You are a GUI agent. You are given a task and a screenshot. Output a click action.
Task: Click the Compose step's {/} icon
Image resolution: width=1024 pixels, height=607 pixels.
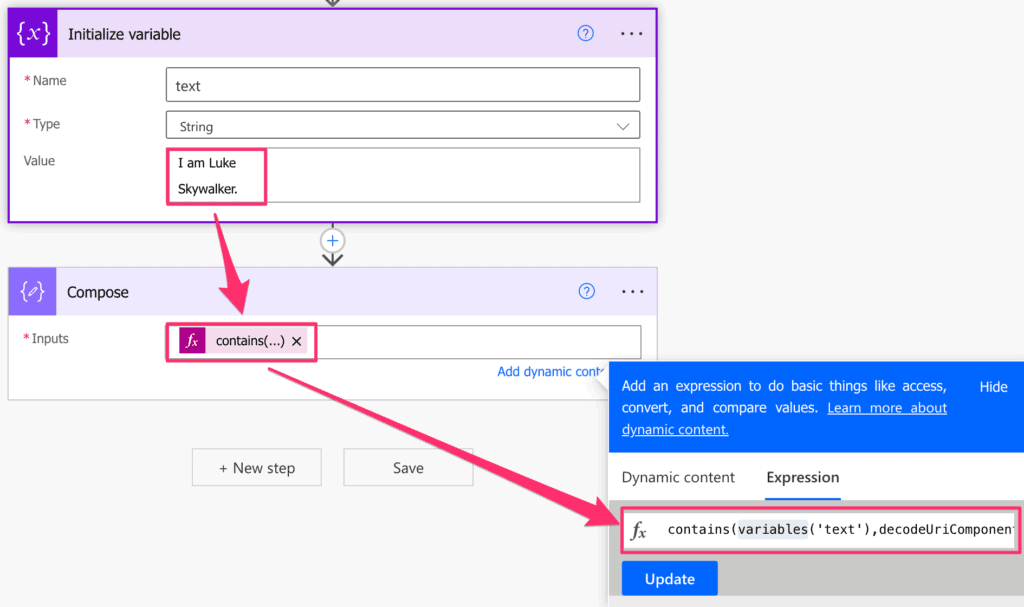pos(33,292)
